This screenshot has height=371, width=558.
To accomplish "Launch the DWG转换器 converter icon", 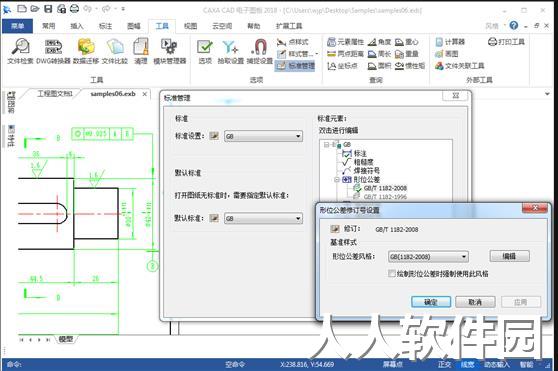I will [53, 51].
